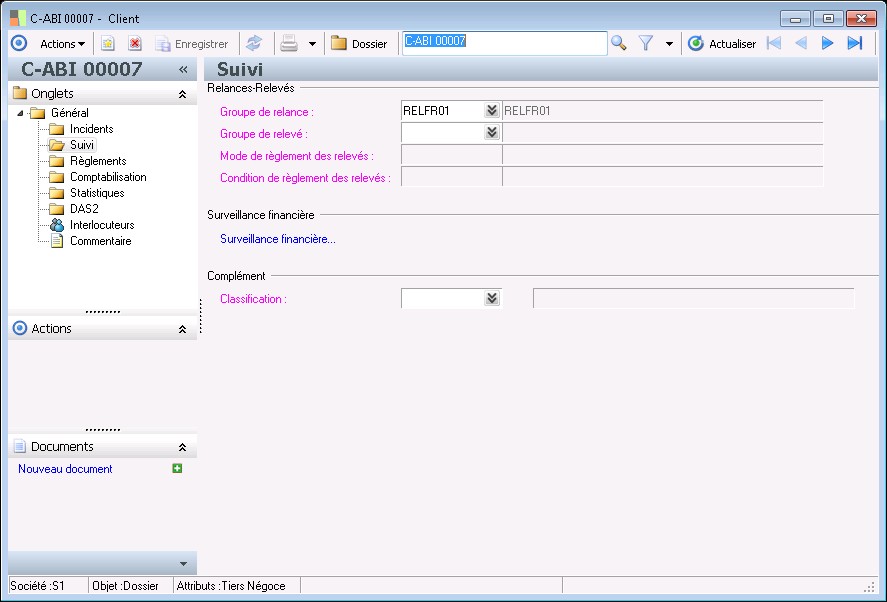Screen dimensions: 887x602
Task: Jump to the last record arrow
Action: pyautogui.click(x=854, y=43)
